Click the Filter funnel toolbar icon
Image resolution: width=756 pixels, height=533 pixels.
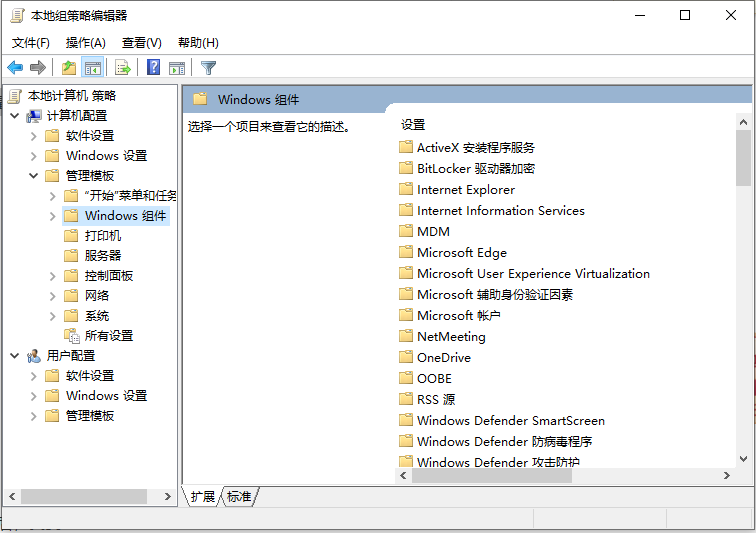click(x=208, y=68)
